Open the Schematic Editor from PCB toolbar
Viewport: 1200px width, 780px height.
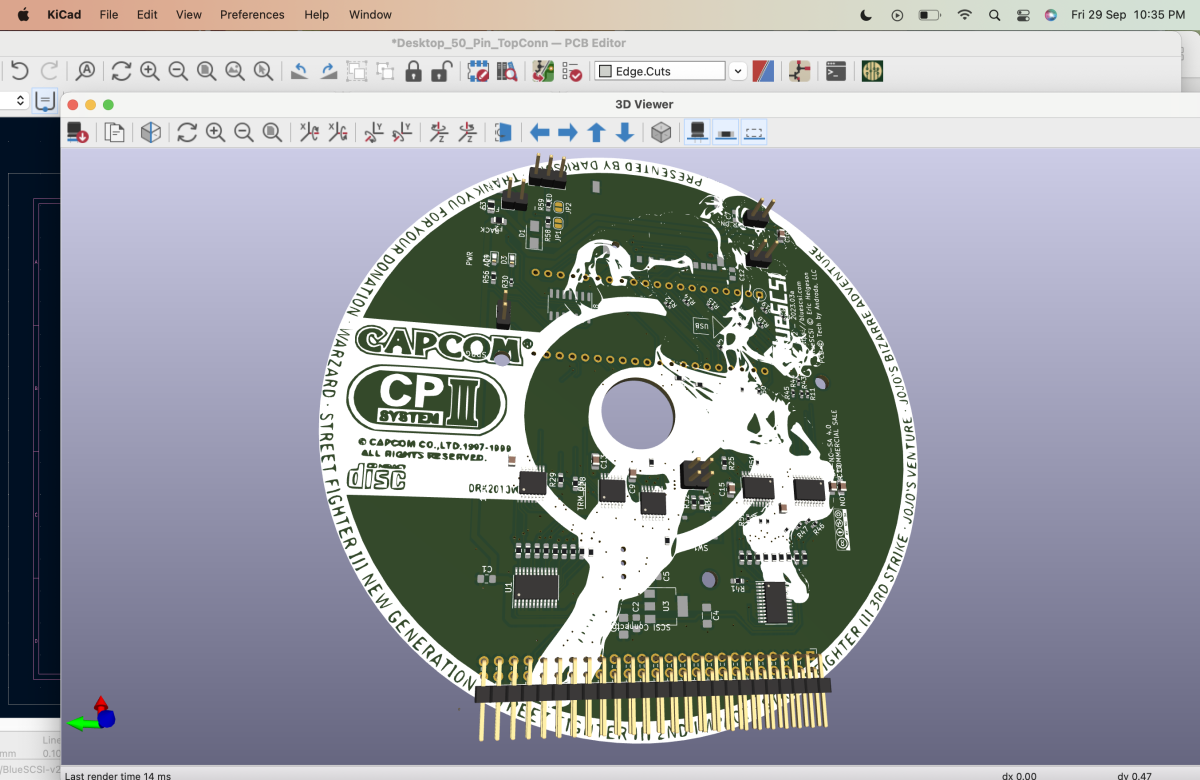[x=799, y=71]
